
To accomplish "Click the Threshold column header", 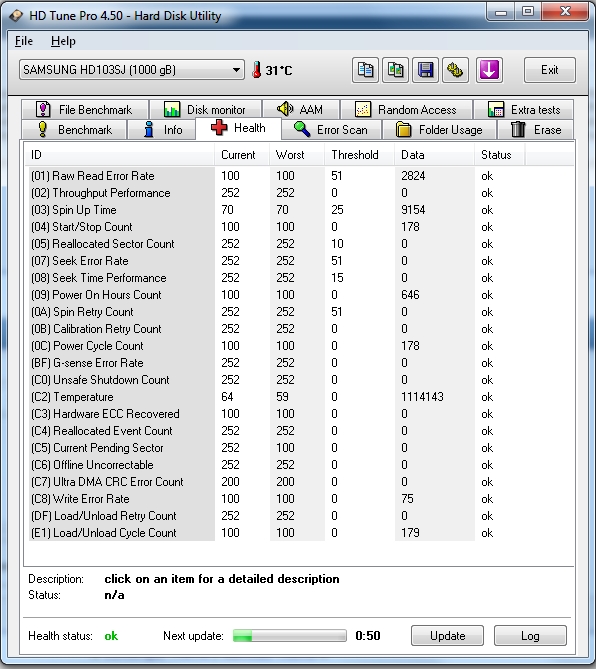I will 360,155.
